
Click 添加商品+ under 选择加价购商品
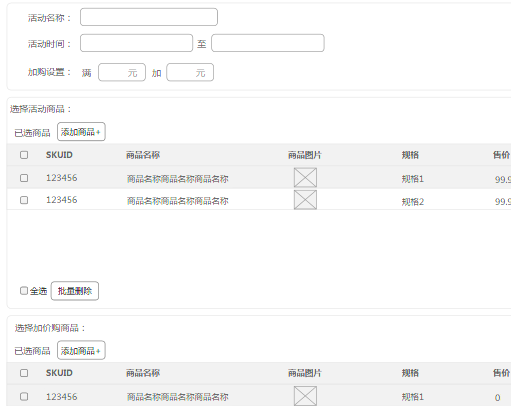click(81, 350)
